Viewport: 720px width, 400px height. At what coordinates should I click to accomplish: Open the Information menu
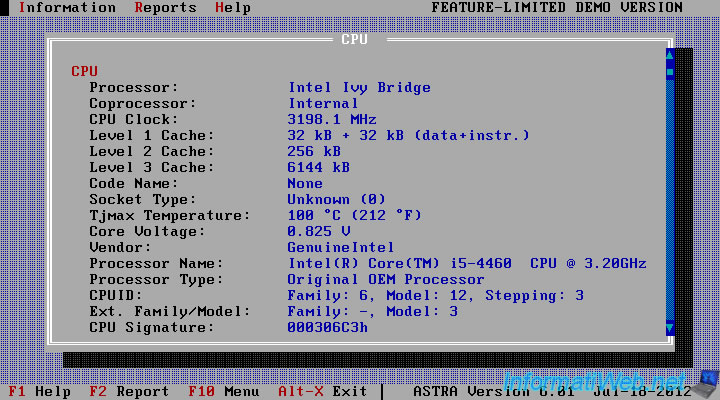pos(67,8)
